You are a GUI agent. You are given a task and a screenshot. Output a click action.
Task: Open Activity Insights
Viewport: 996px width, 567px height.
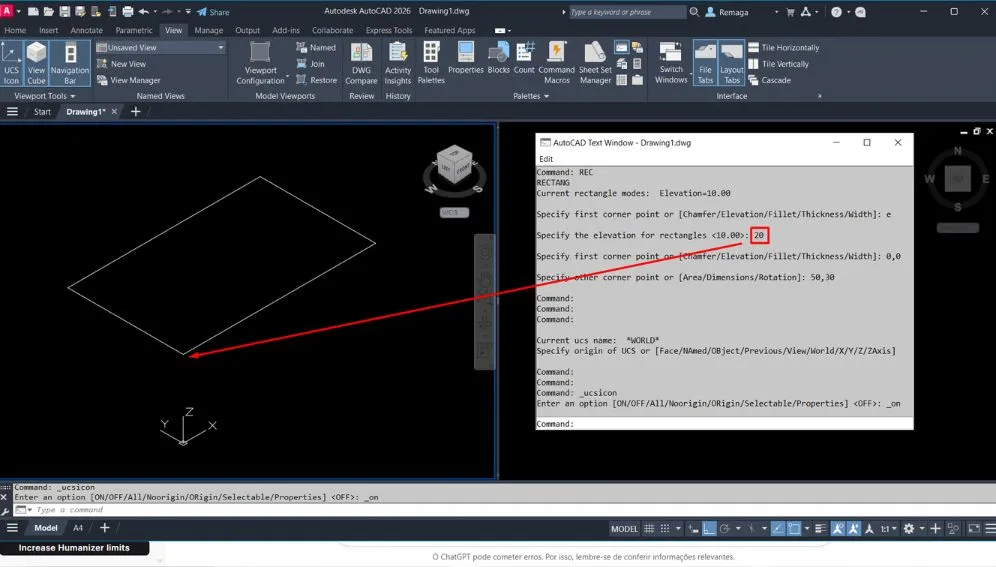tap(398, 60)
